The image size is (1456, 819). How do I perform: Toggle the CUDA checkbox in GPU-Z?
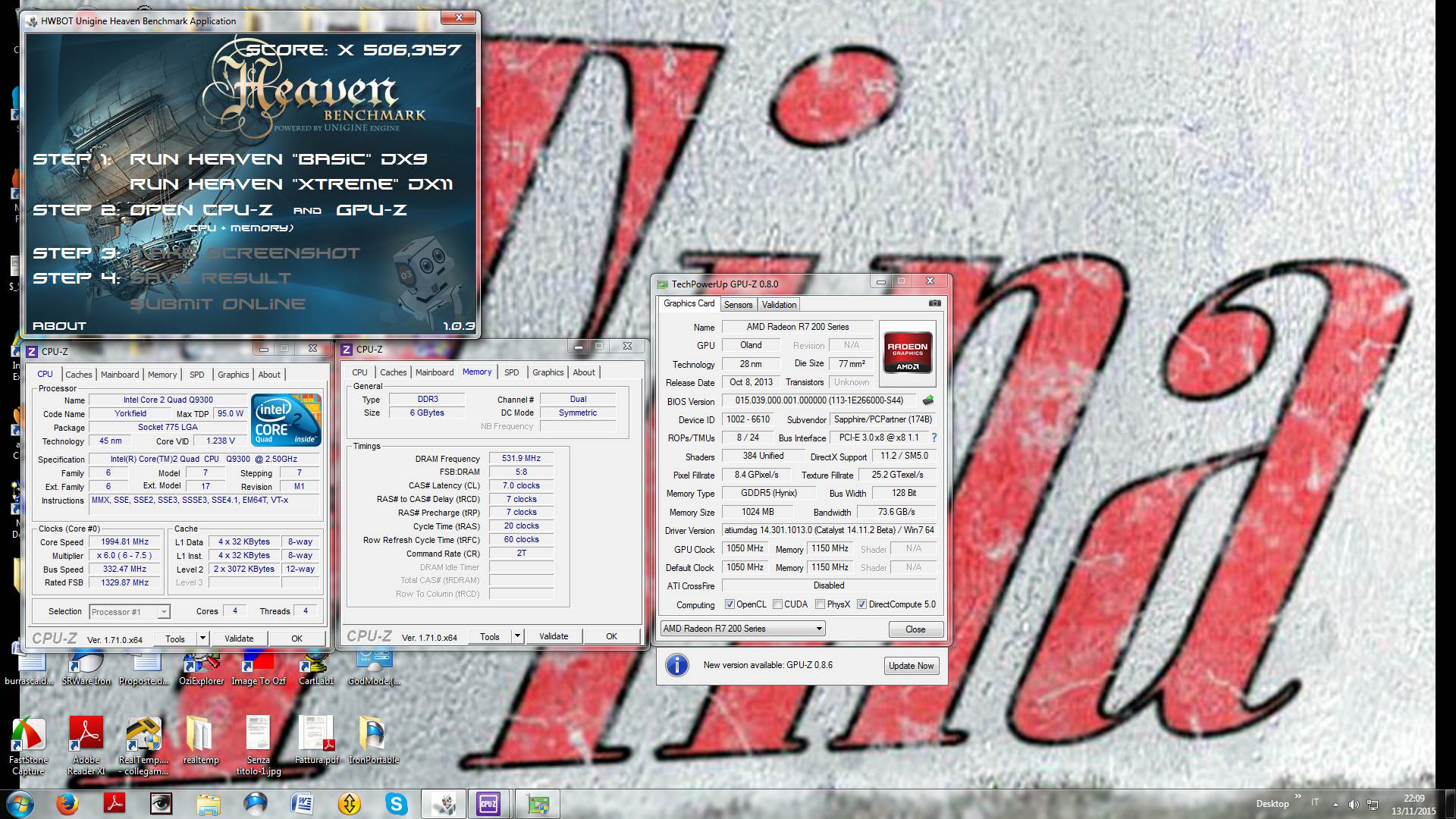777,604
